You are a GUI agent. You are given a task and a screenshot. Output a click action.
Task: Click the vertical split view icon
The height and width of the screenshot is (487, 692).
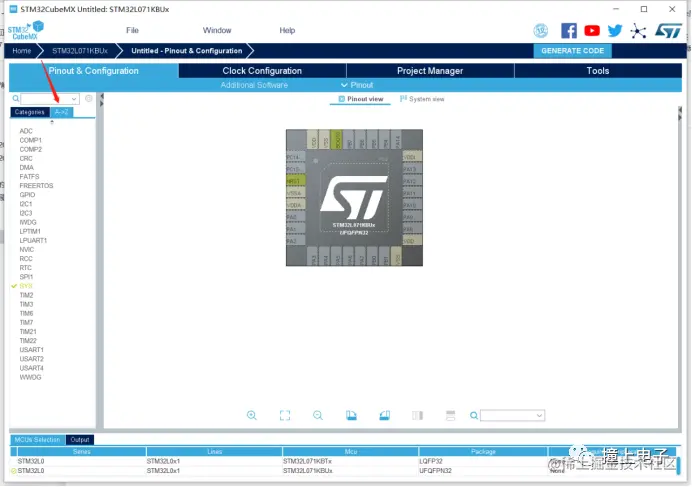coord(417,415)
